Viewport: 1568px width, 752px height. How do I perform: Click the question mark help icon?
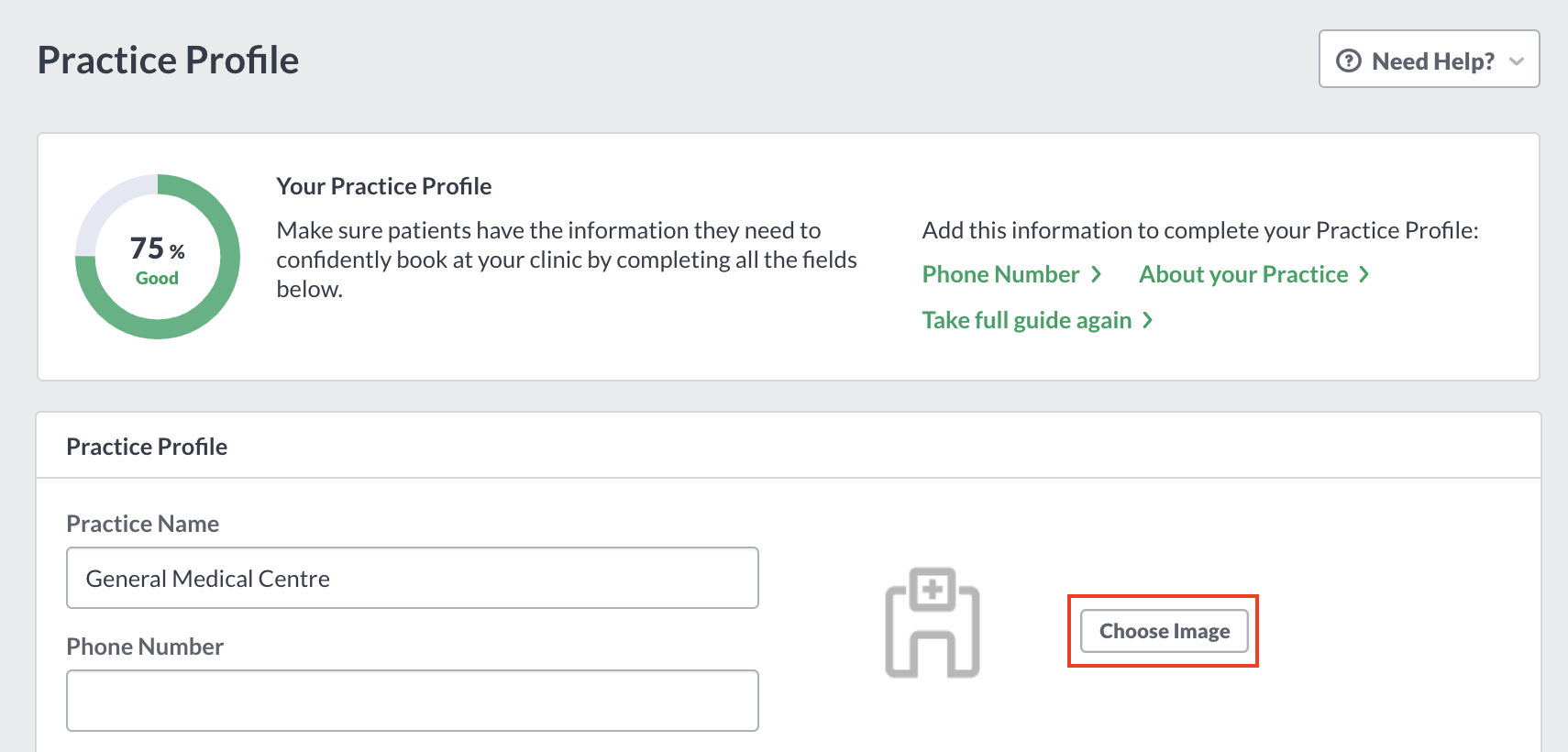(x=1349, y=61)
